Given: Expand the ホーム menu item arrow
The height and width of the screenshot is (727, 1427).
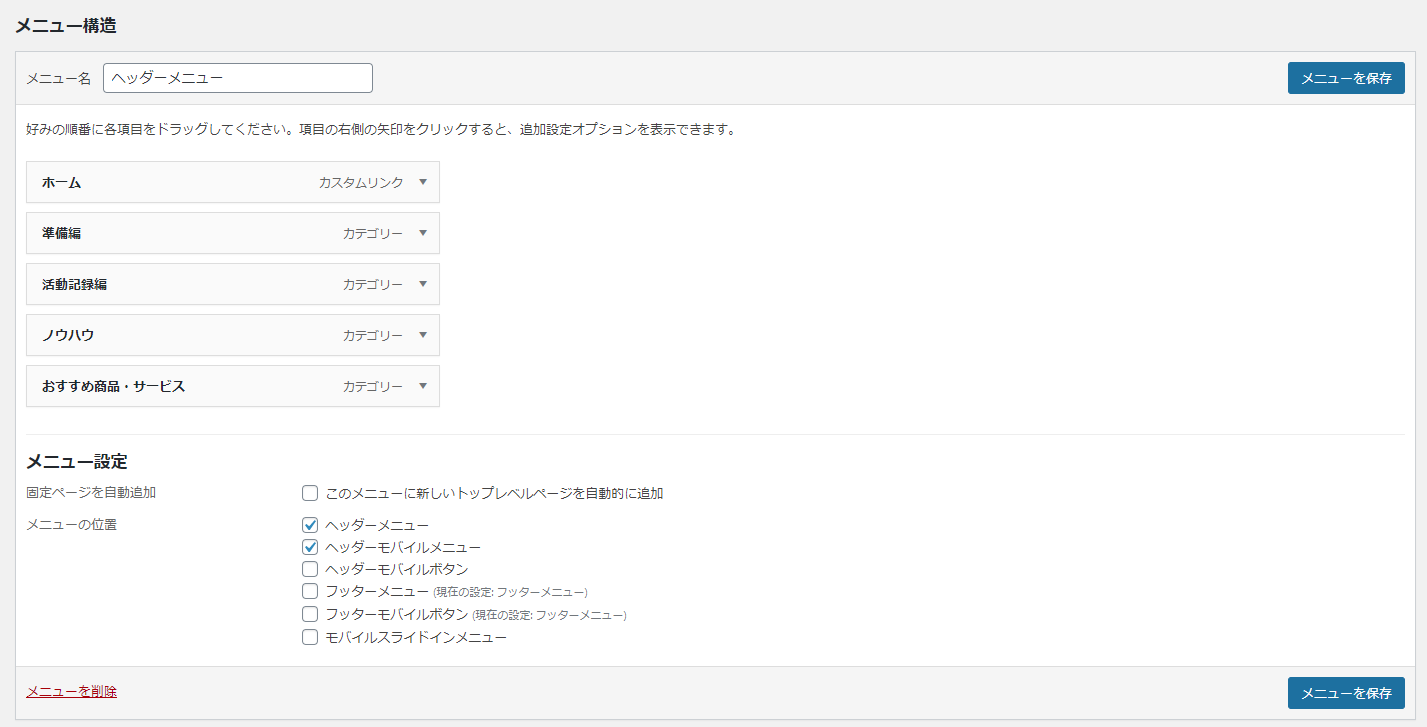Looking at the screenshot, I should point(423,182).
